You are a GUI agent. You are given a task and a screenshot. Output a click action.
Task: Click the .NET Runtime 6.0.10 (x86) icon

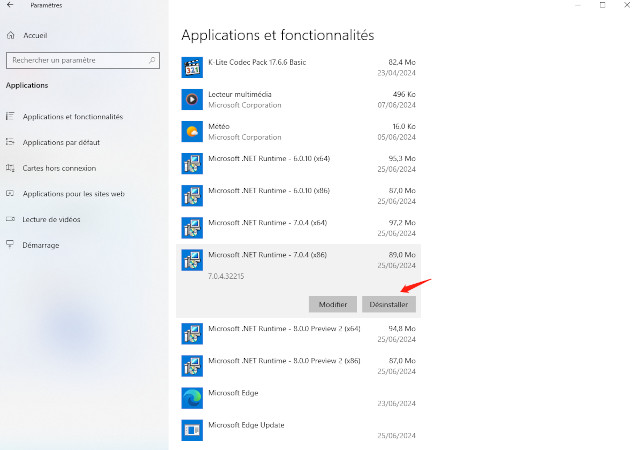(192, 196)
